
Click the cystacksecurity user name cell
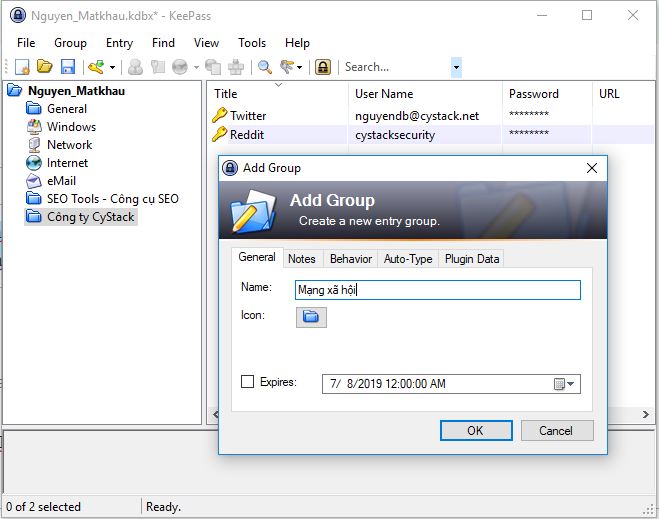pyautogui.click(x=395, y=135)
